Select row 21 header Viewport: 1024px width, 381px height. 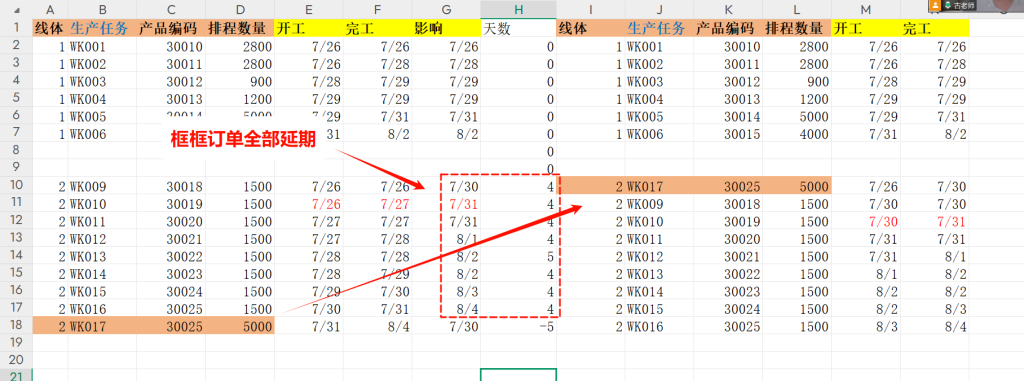16,375
